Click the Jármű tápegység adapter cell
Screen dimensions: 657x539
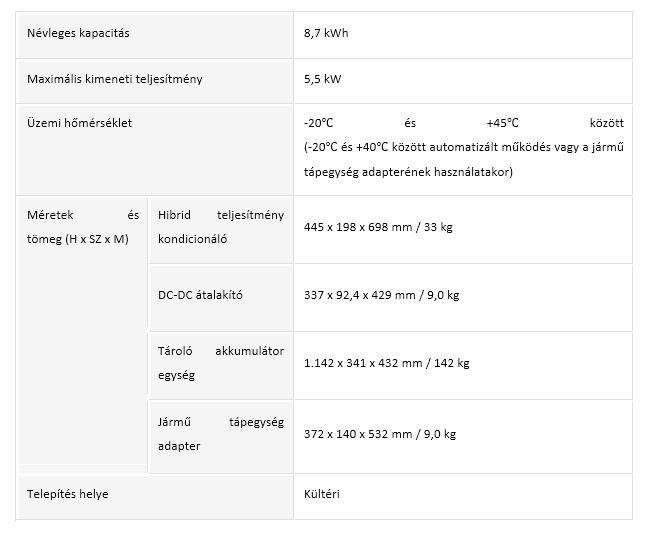pos(220,433)
